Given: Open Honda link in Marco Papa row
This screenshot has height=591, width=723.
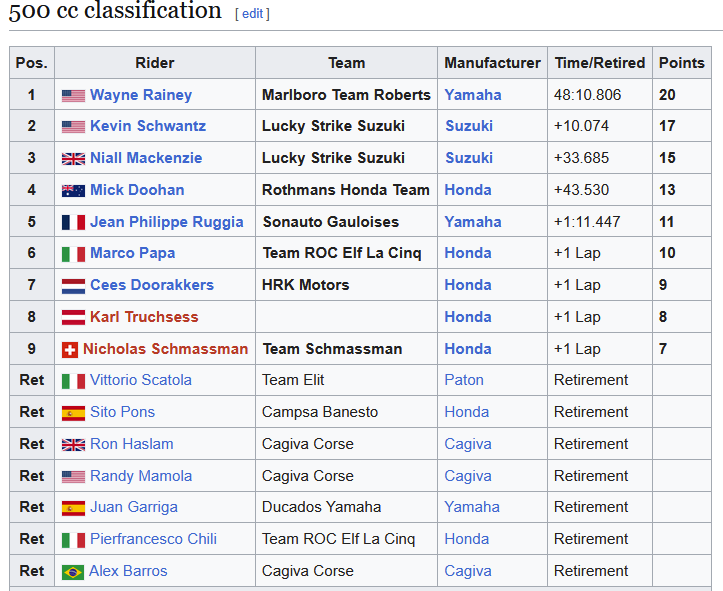Looking at the screenshot, I should (468, 253).
